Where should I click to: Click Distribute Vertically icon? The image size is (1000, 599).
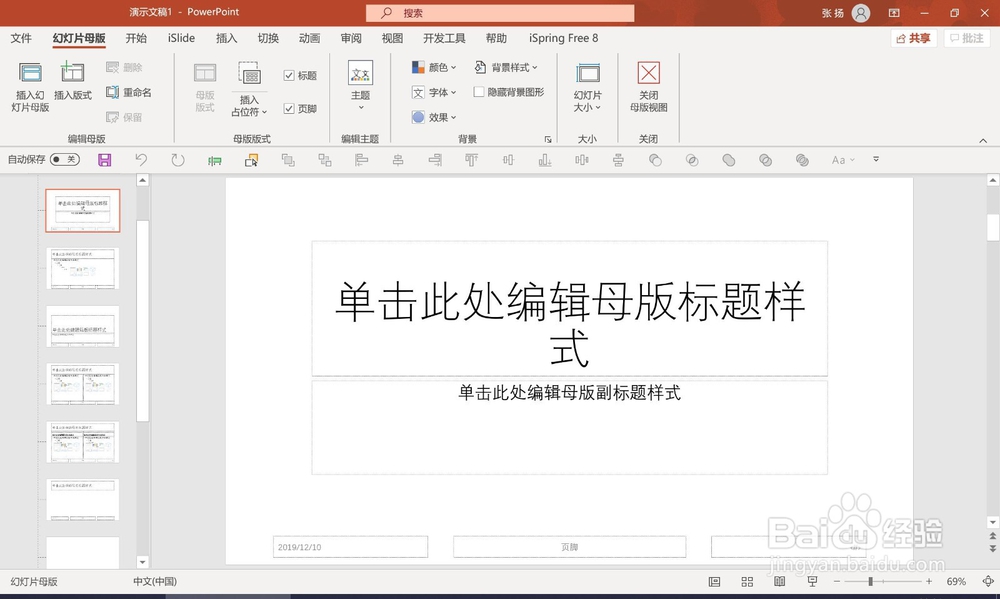click(618, 160)
